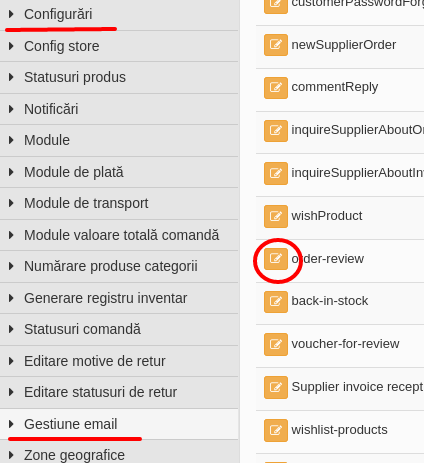Click the edit icon for customerPasswordForg… row
This screenshot has width=424, height=463.
[276, 6]
